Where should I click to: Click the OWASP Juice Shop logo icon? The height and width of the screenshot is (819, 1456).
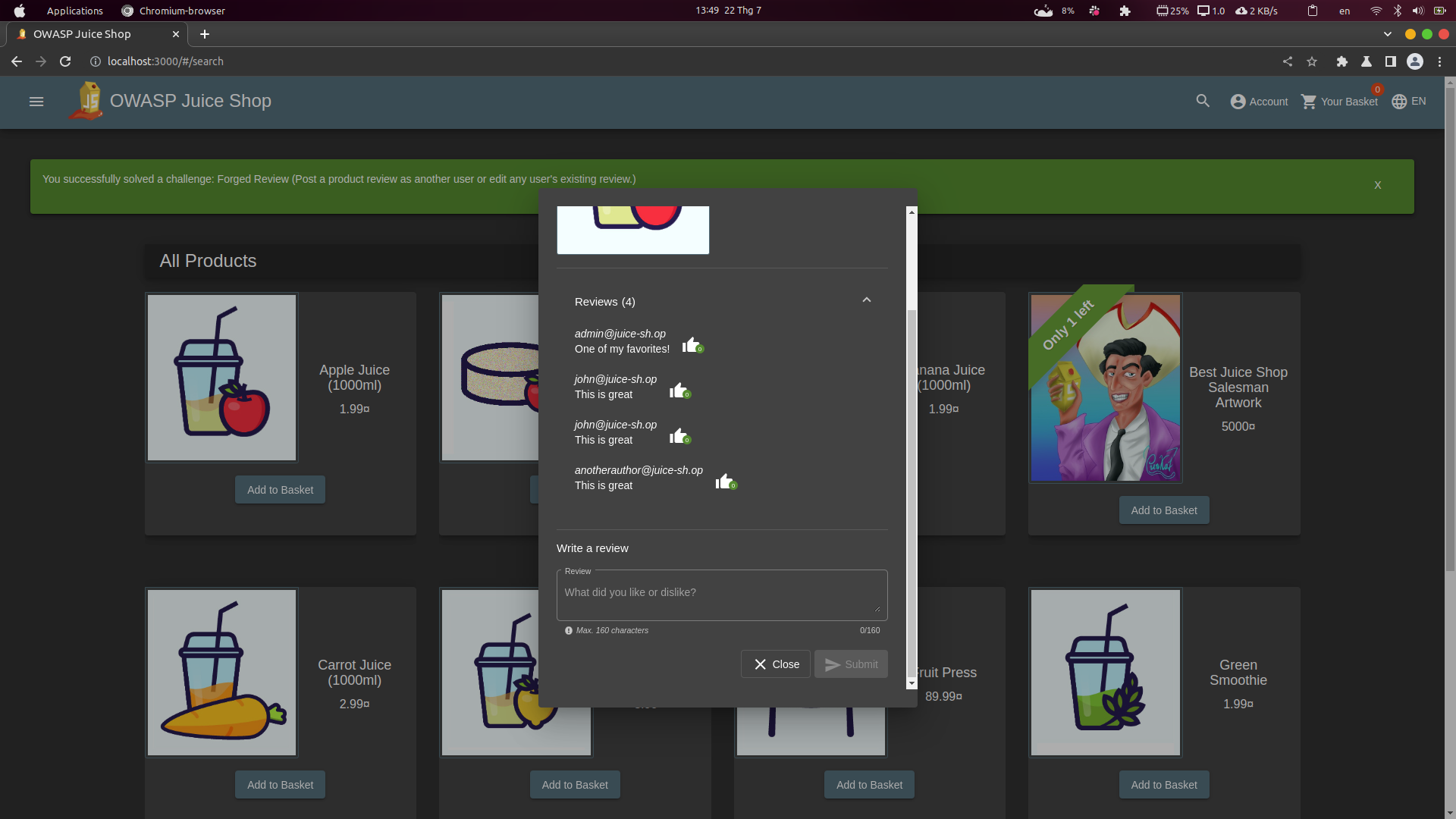coord(86,101)
